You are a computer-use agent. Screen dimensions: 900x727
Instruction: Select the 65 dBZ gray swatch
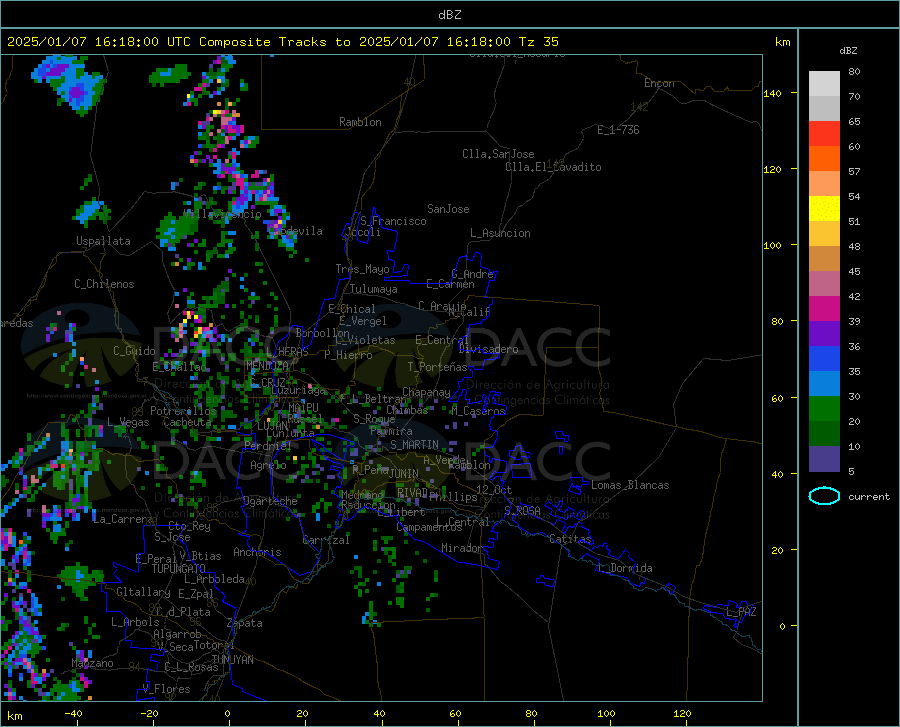(x=824, y=108)
